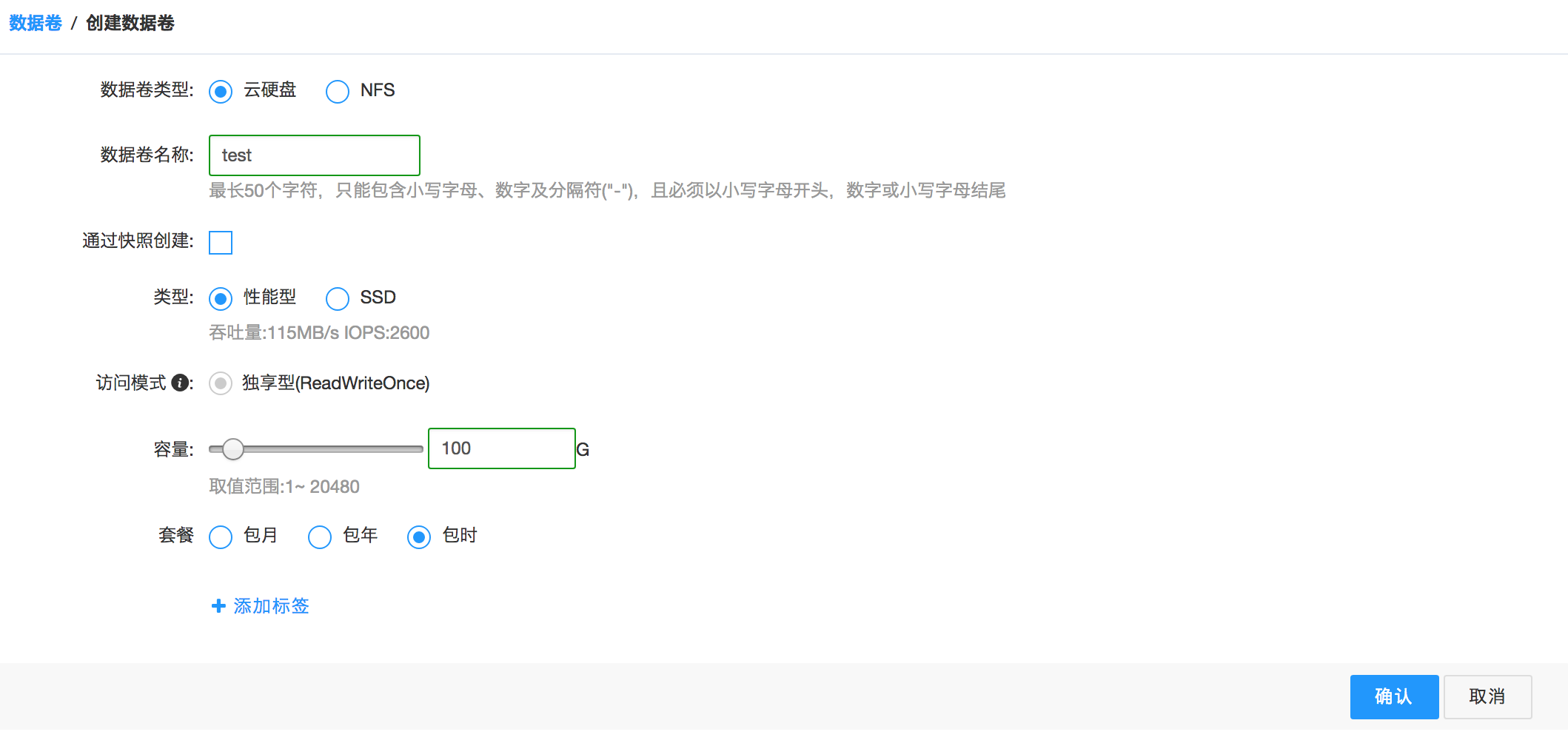The height and width of the screenshot is (743, 1568).
Task: Open the 访问模式 info tooltip icon
Action: tap(181, 383)
